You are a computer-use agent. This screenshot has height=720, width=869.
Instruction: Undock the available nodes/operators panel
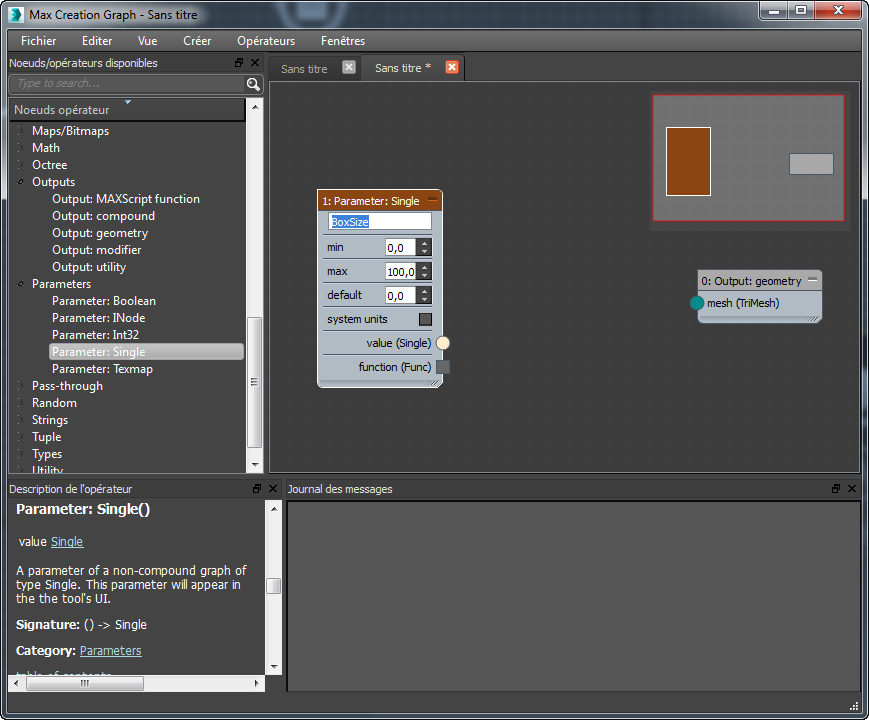coord(239,63)
